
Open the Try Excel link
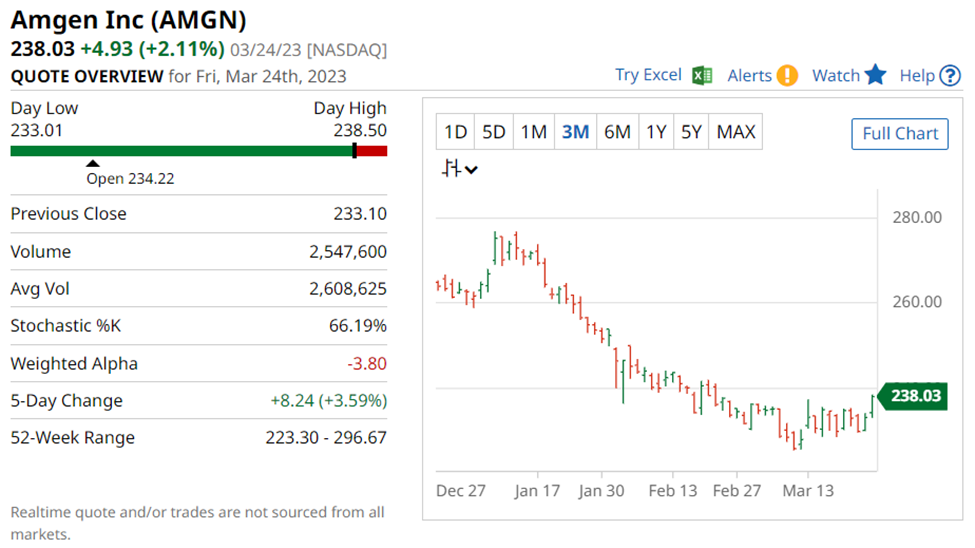coord(649,75)
